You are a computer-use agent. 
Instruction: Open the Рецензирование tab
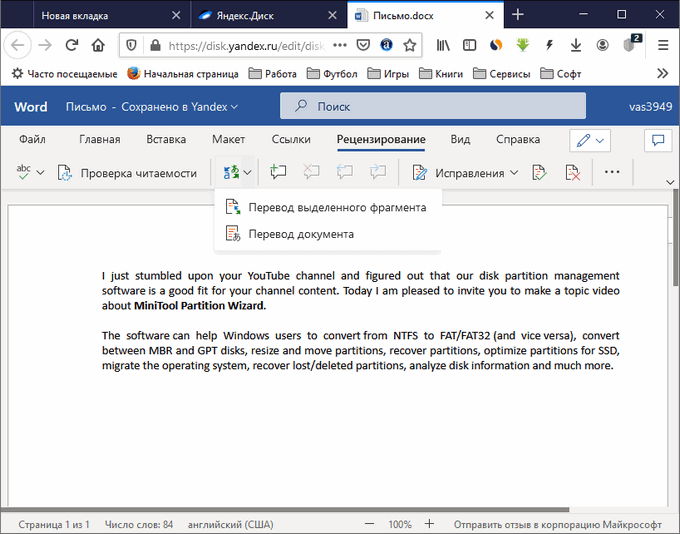coord(381,139)
